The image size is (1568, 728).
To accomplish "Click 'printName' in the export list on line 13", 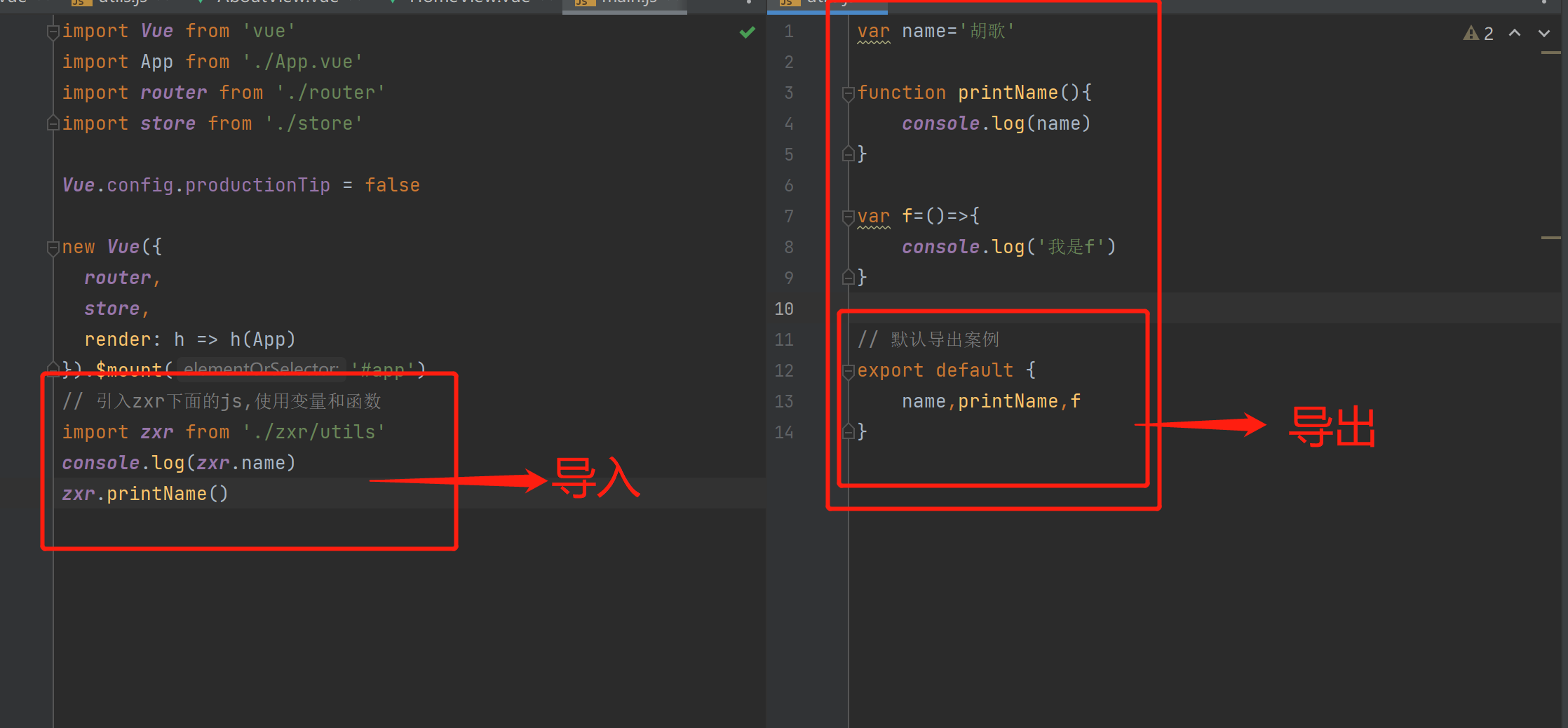I will pos(1008,402).
